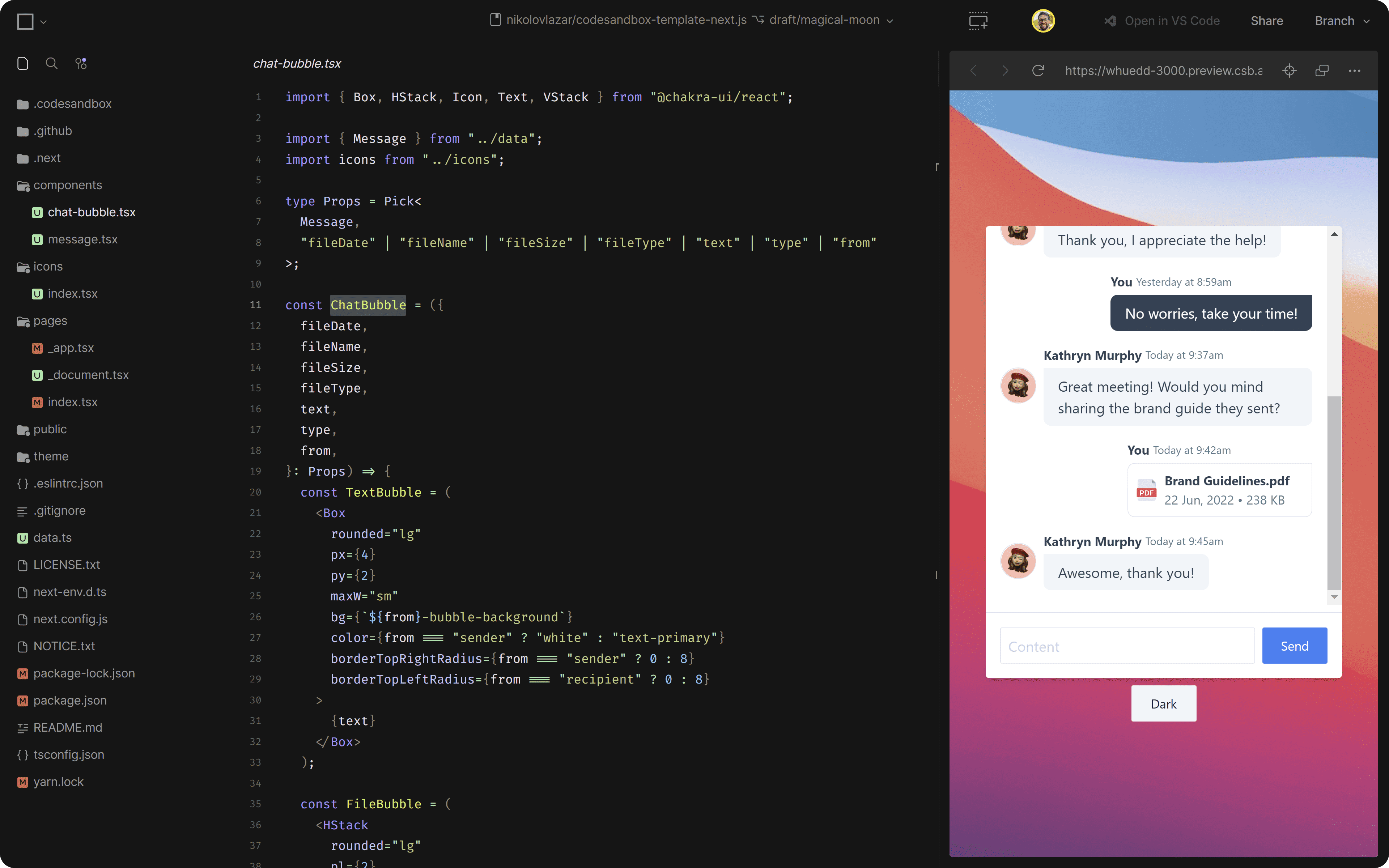The height and width of the screenshot is (868, 1389).
Task: Open your profile avatar menu
Action: coord(1043,20)
